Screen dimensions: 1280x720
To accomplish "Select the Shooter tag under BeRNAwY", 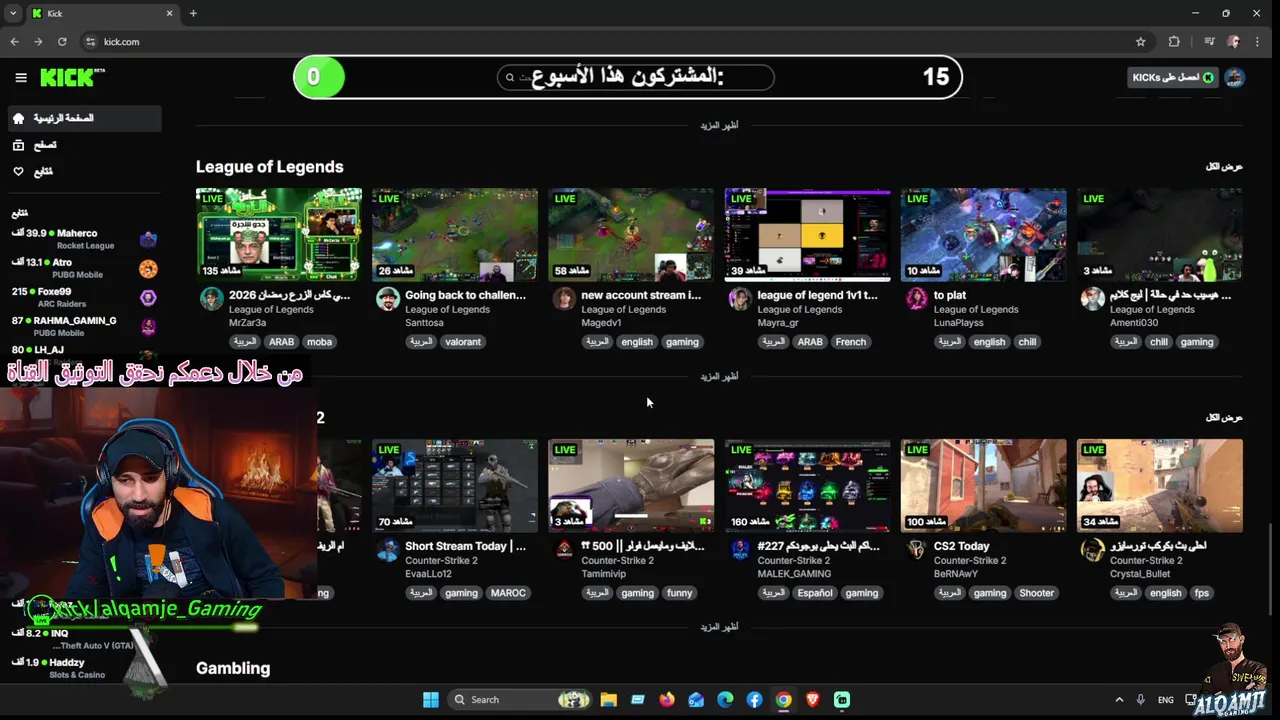I will point(1036,593).
